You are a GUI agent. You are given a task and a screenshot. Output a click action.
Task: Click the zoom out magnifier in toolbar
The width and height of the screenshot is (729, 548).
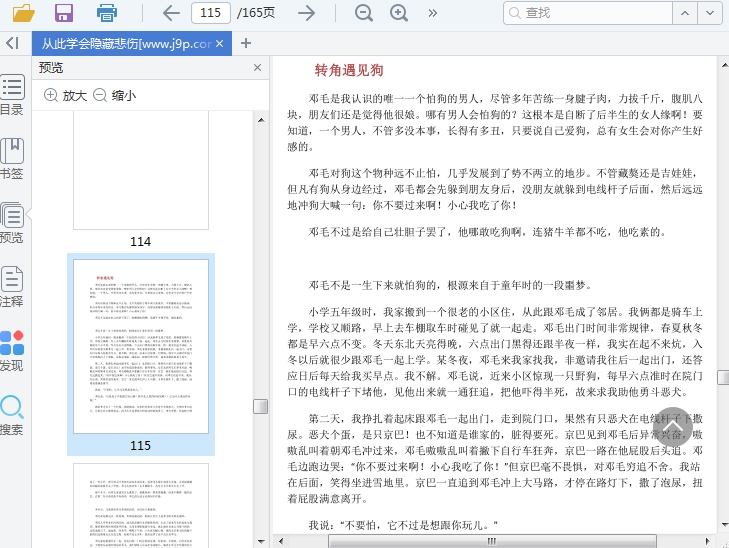tap(364, 13)
